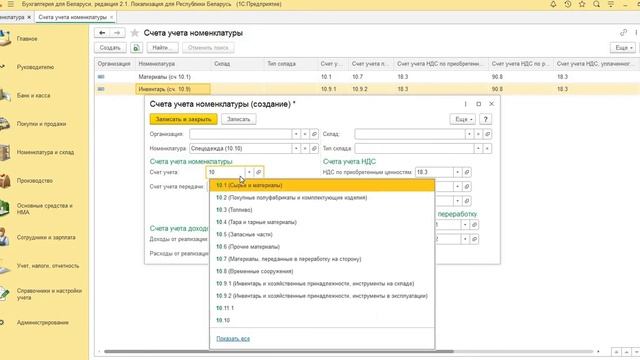Select 10.4 (Тара и тарные материалы)
This screenshot has width=640, height=360.
coord(322,222)
